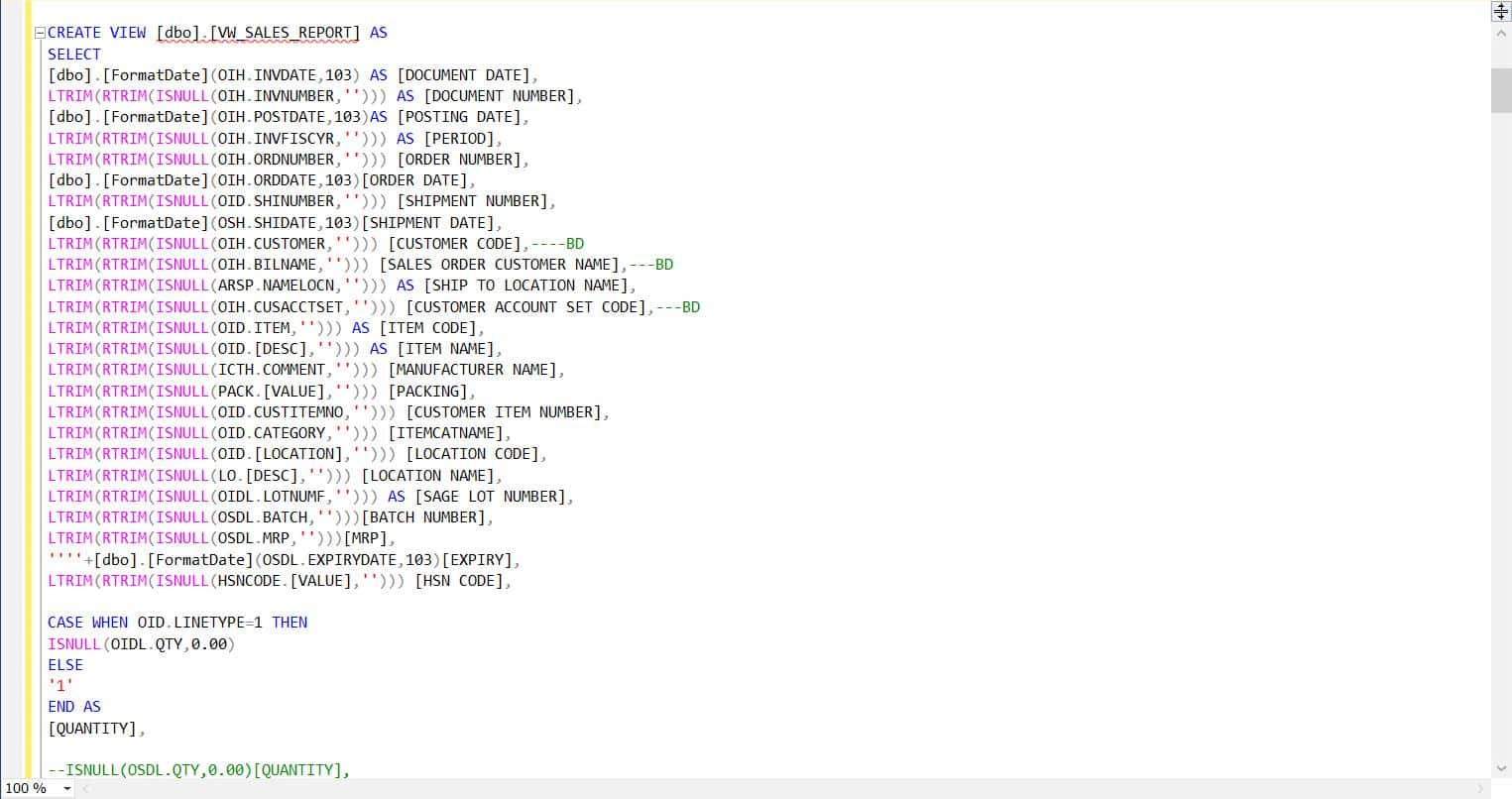Open the 100 % zoom dropdown
The image size is (1512, 799).
[67, 789]
